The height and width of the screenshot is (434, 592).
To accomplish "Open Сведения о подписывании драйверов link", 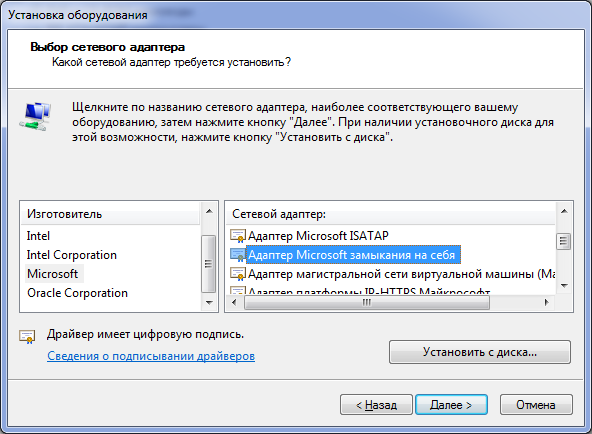I will [x=151, y=356].
